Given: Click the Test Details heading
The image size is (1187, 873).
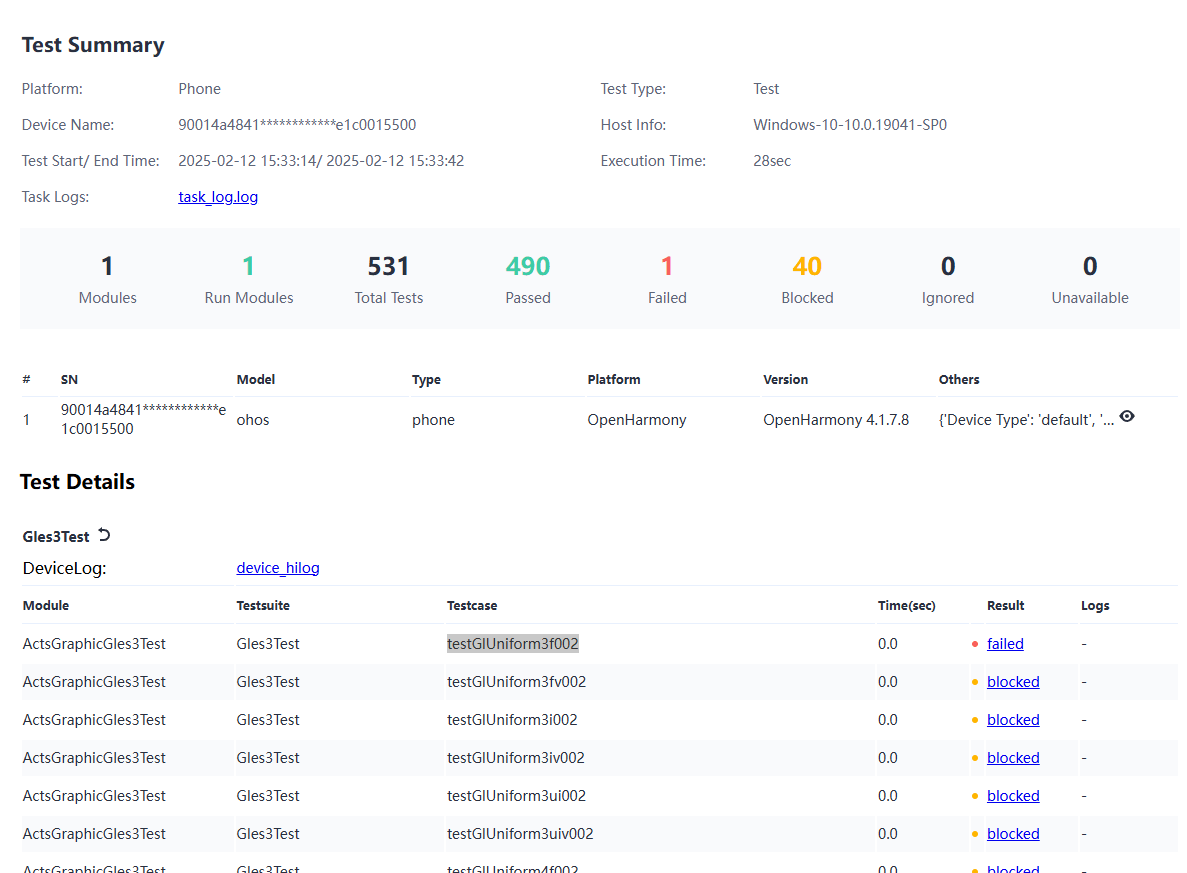Looking at the screenshot, I should [77, 482].
